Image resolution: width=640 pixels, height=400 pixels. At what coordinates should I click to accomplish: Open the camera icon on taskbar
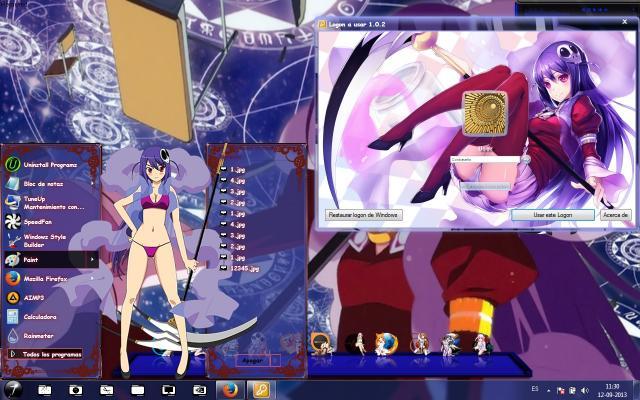(x=76, y=390)
